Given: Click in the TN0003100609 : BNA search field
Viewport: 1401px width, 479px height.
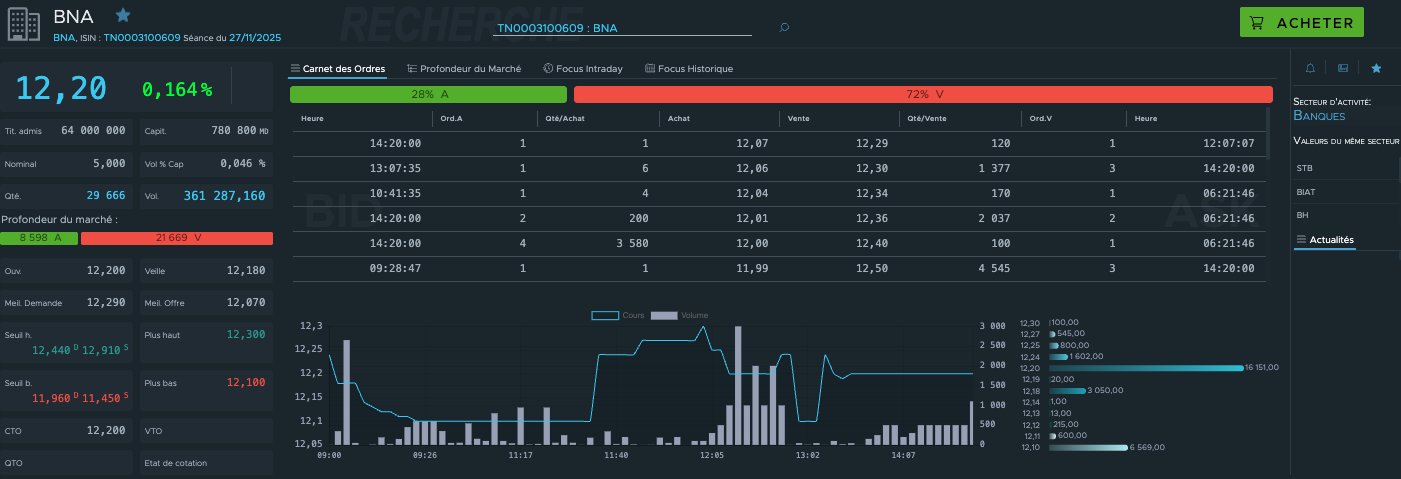Looking at the screenshot, I should 622,28.
